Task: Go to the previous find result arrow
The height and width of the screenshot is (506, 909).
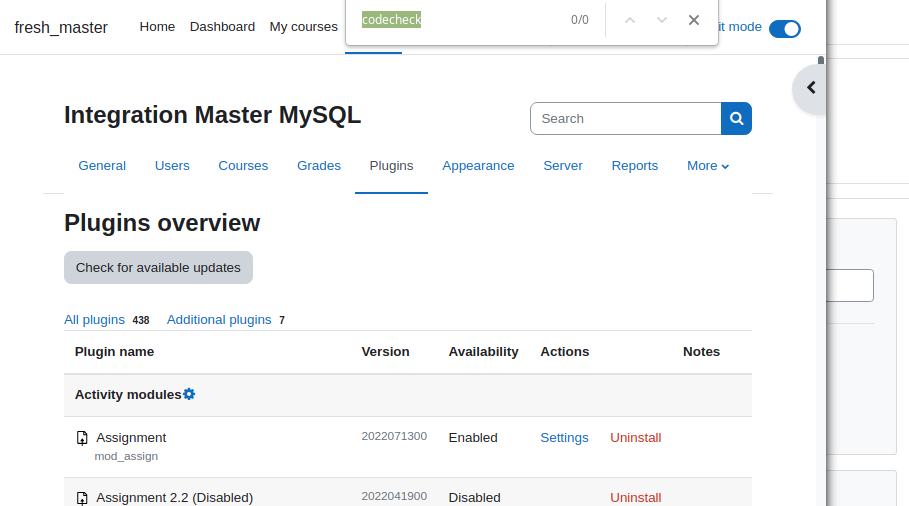Action: pyautogui.click(x=630, y=20)
